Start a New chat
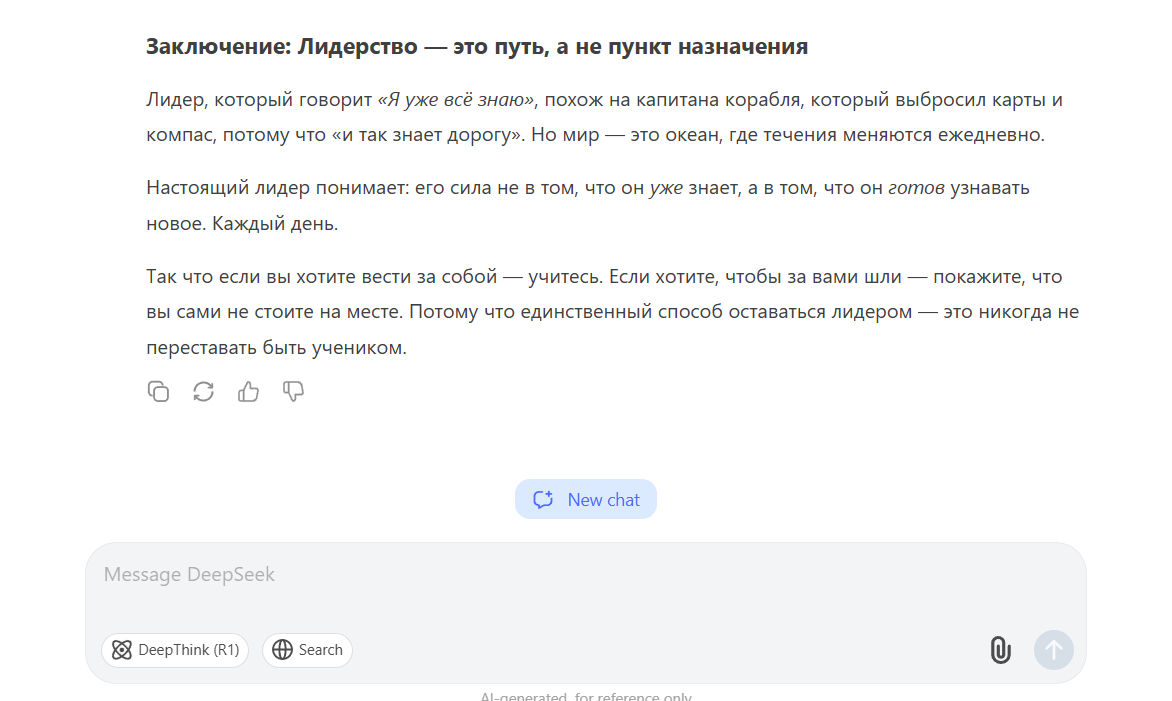This screenshot has width=1172, height=701. [x=586, y=499]
